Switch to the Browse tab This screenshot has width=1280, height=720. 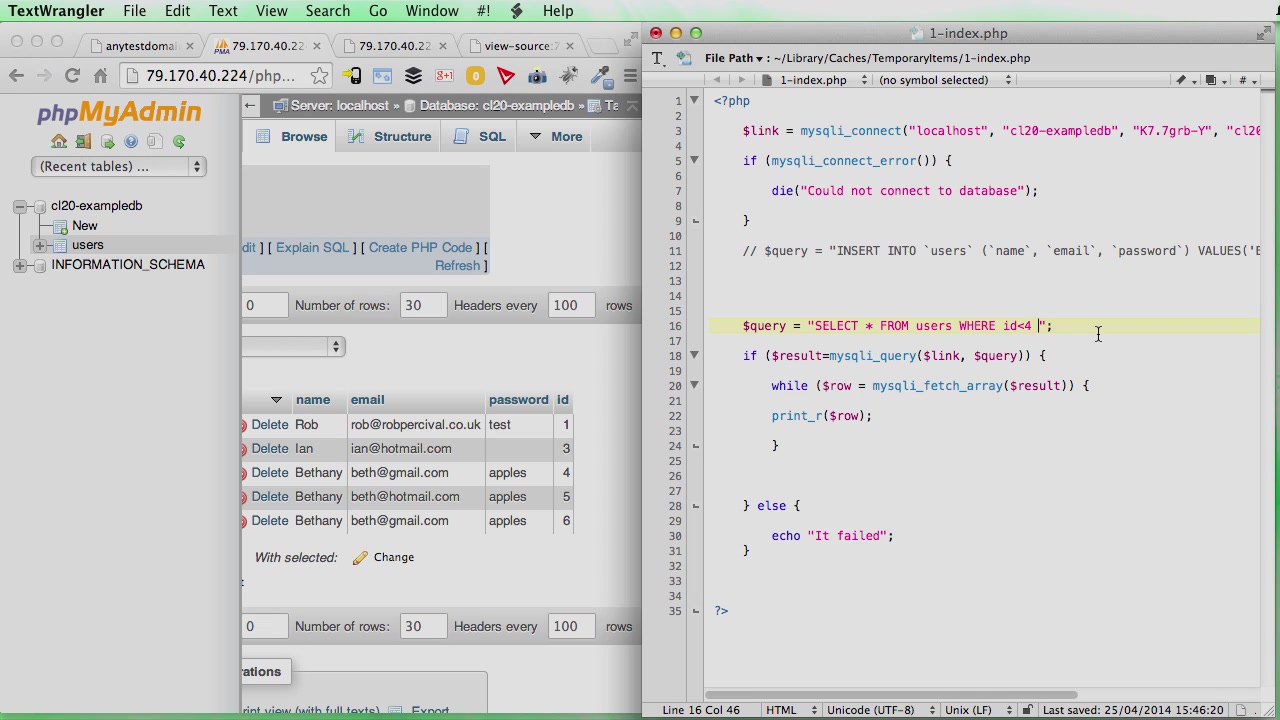click(x=292, y=137)
